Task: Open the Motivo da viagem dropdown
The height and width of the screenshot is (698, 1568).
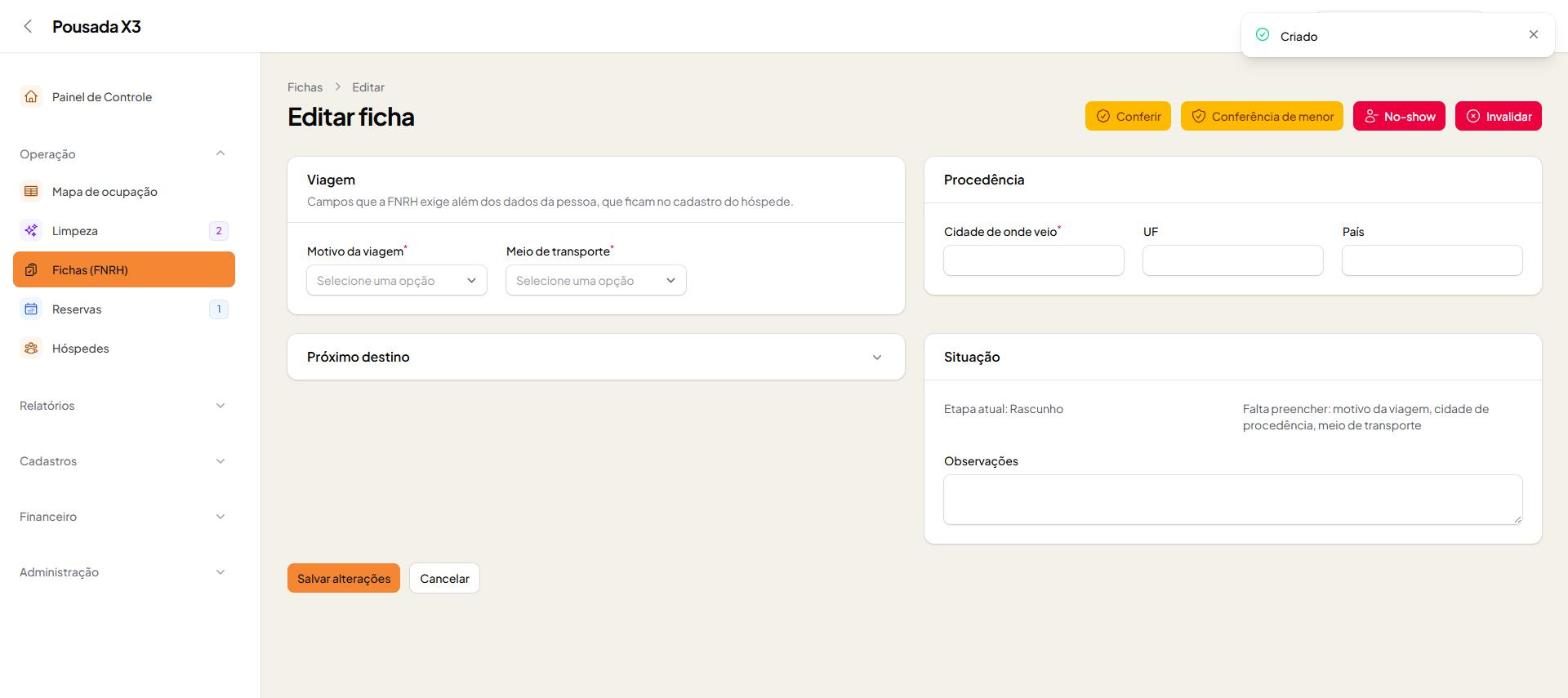Action: pyautogui.click(x=397, y=280)
